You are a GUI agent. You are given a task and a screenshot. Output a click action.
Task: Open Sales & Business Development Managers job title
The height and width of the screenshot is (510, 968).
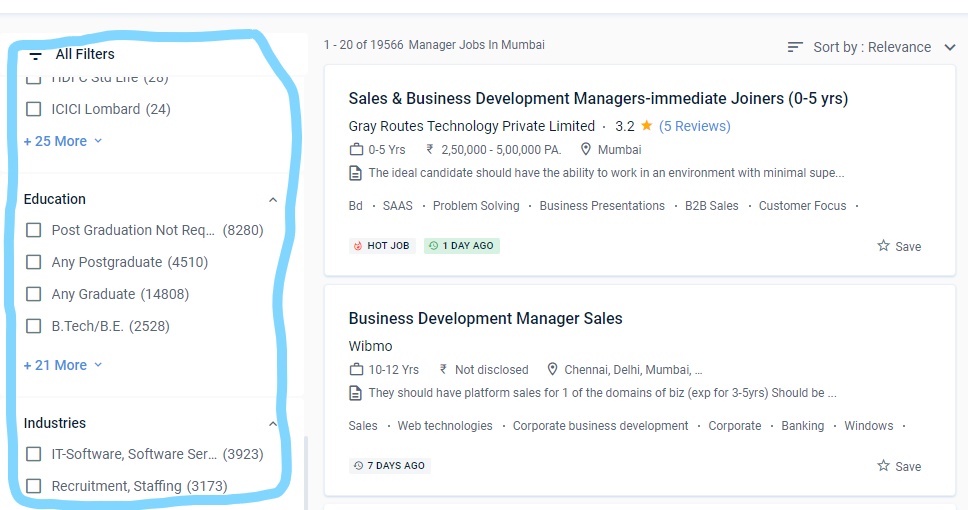click(x=598, y=98)
